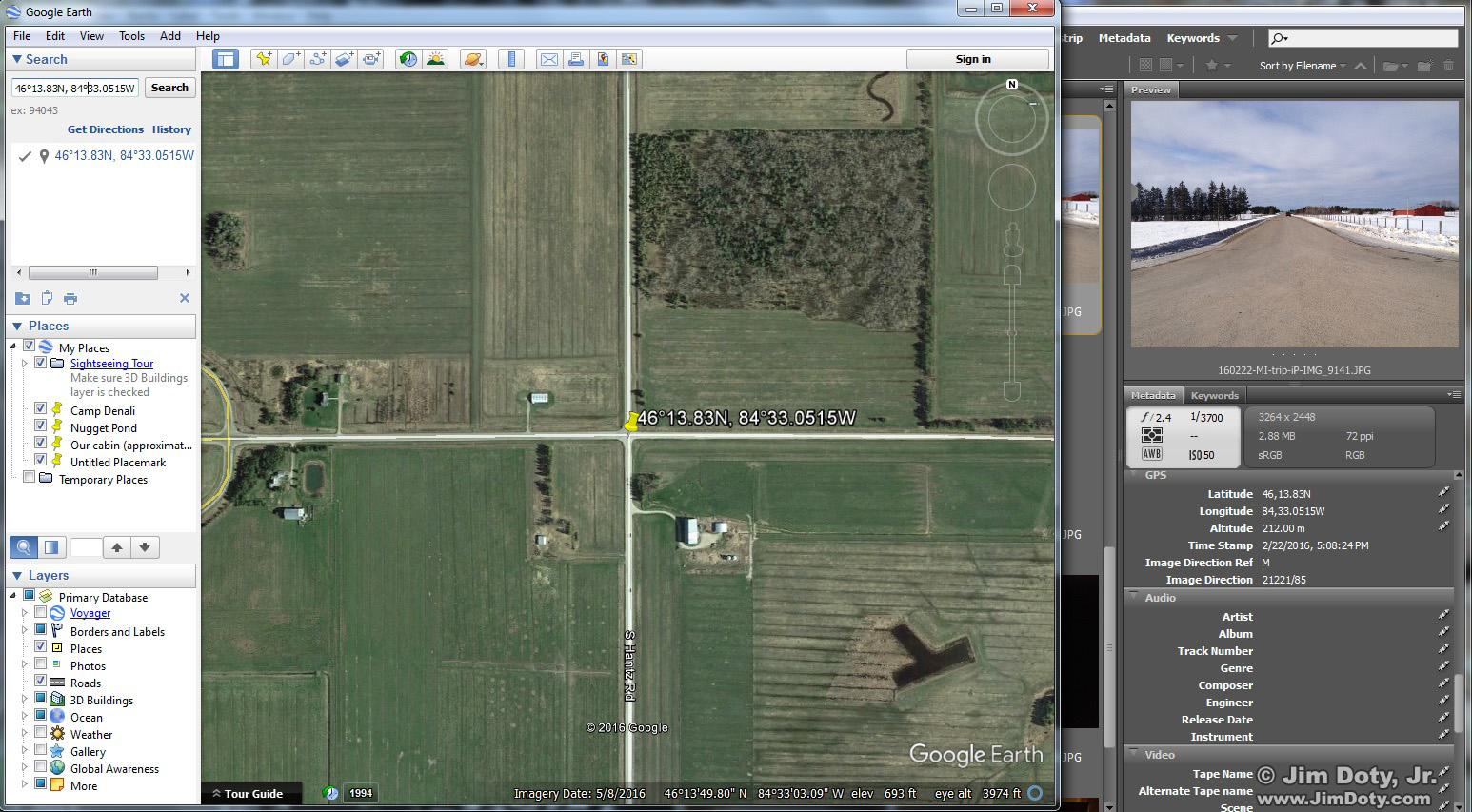Open the View menu
Viewport: 1472px width, 812px height.
(x=91, y=36)
